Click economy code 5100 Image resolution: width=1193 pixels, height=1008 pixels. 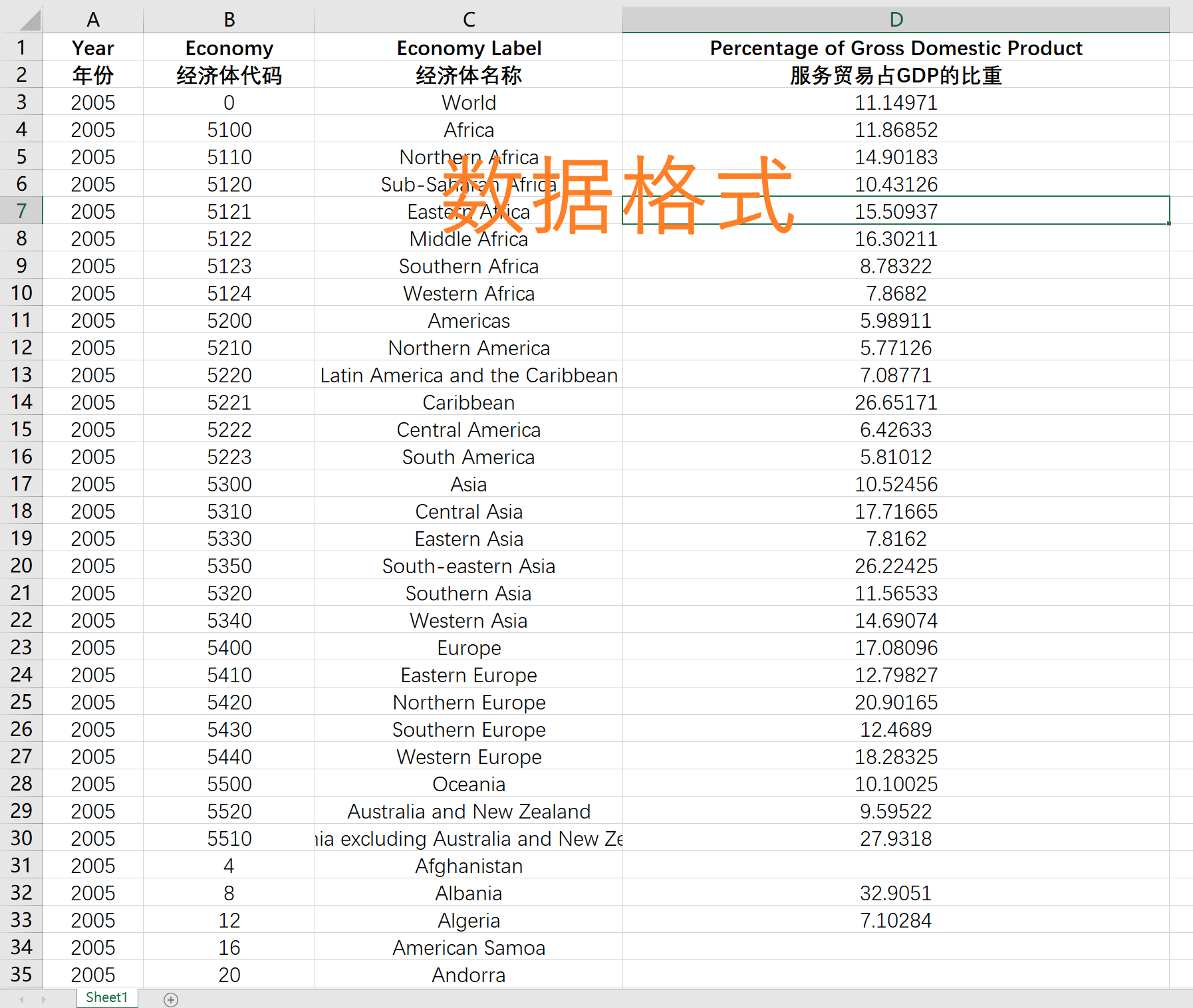[229, 130]
